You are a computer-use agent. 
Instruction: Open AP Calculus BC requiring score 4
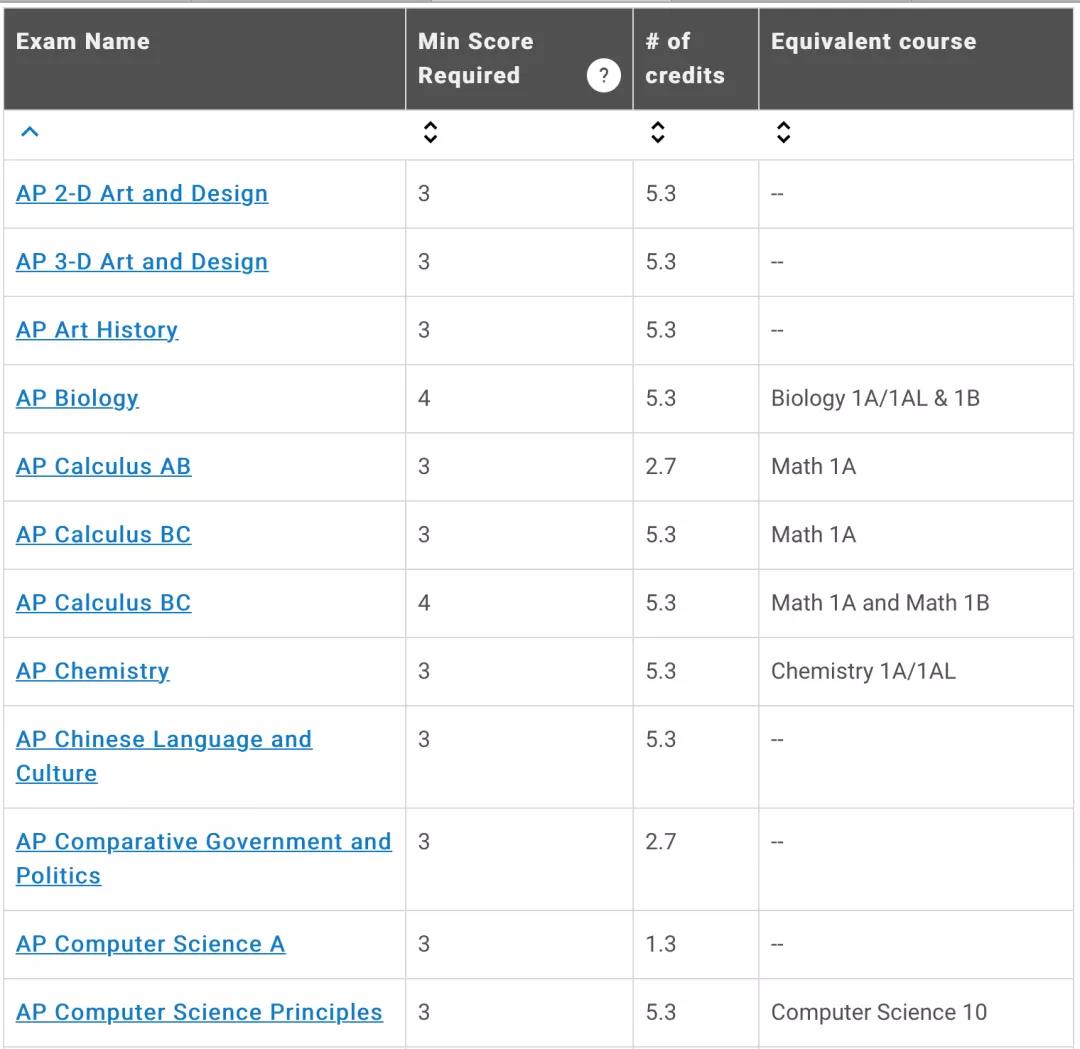(x=103, y=602)
